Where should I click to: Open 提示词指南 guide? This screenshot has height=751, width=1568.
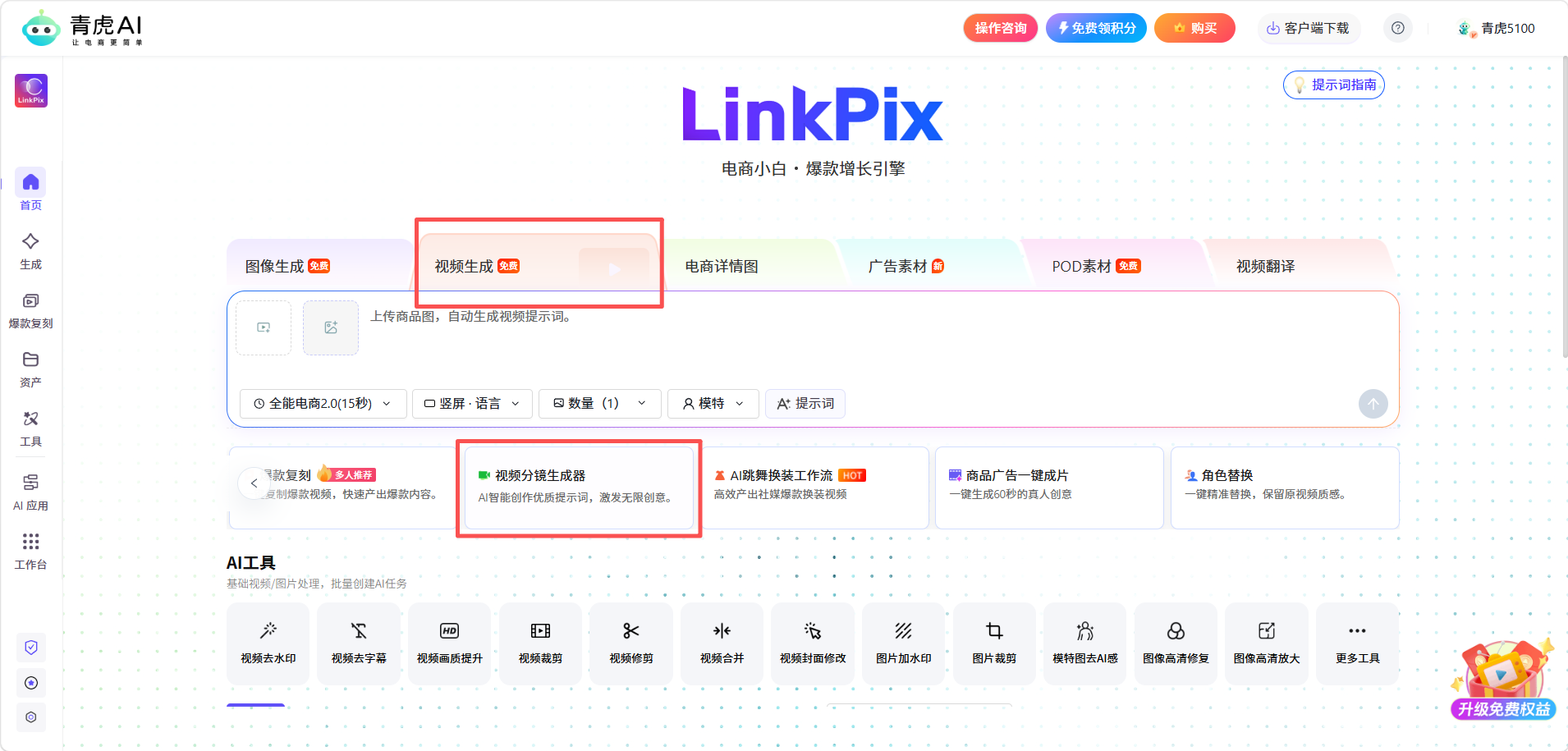click(1334, 85)
